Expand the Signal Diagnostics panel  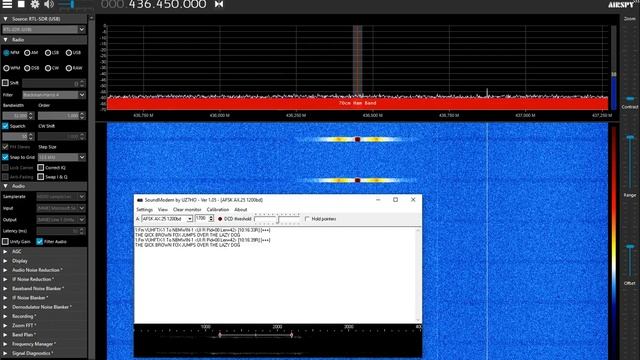tap(5, 353)
